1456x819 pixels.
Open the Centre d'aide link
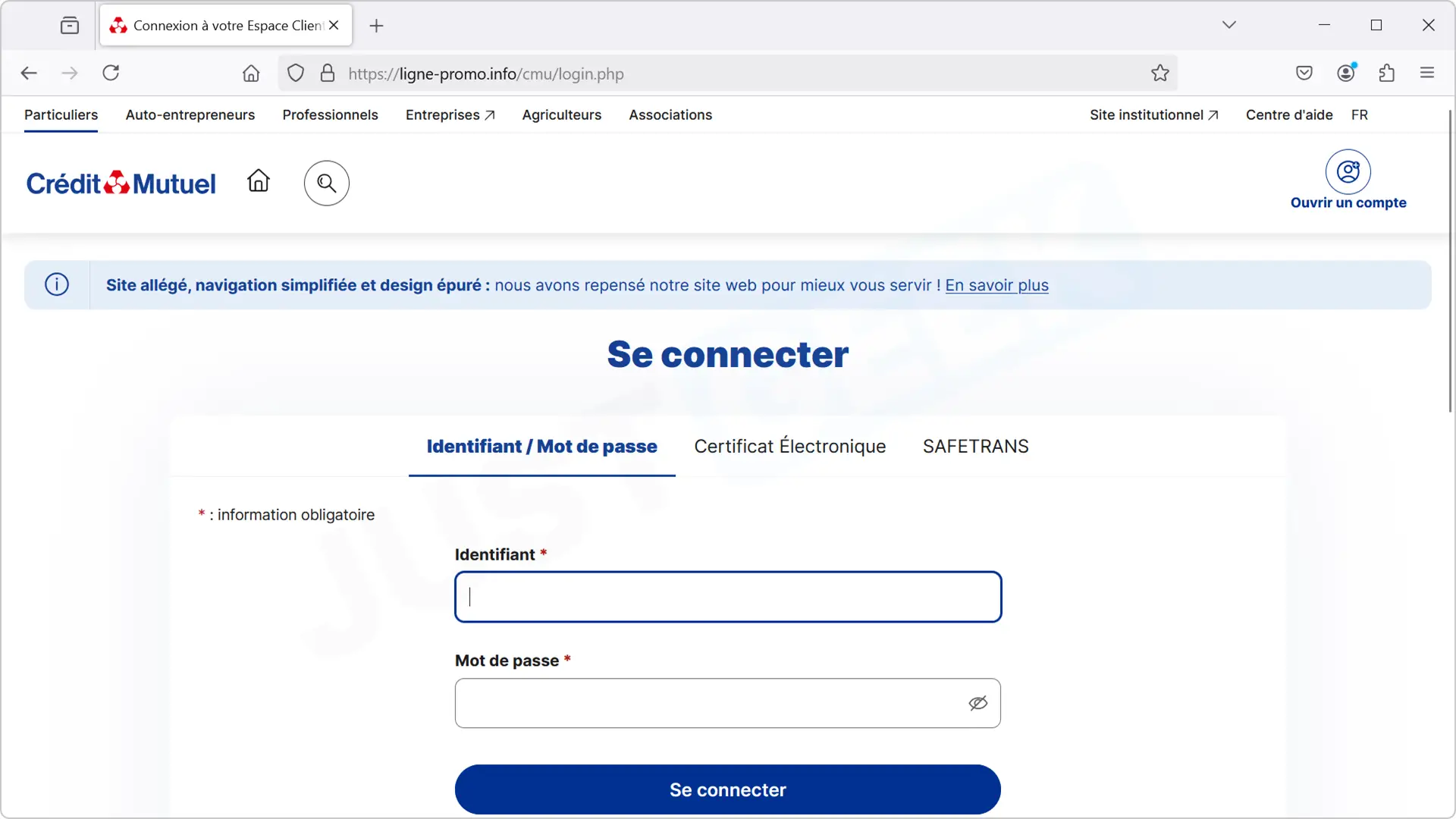(1289, 115)
